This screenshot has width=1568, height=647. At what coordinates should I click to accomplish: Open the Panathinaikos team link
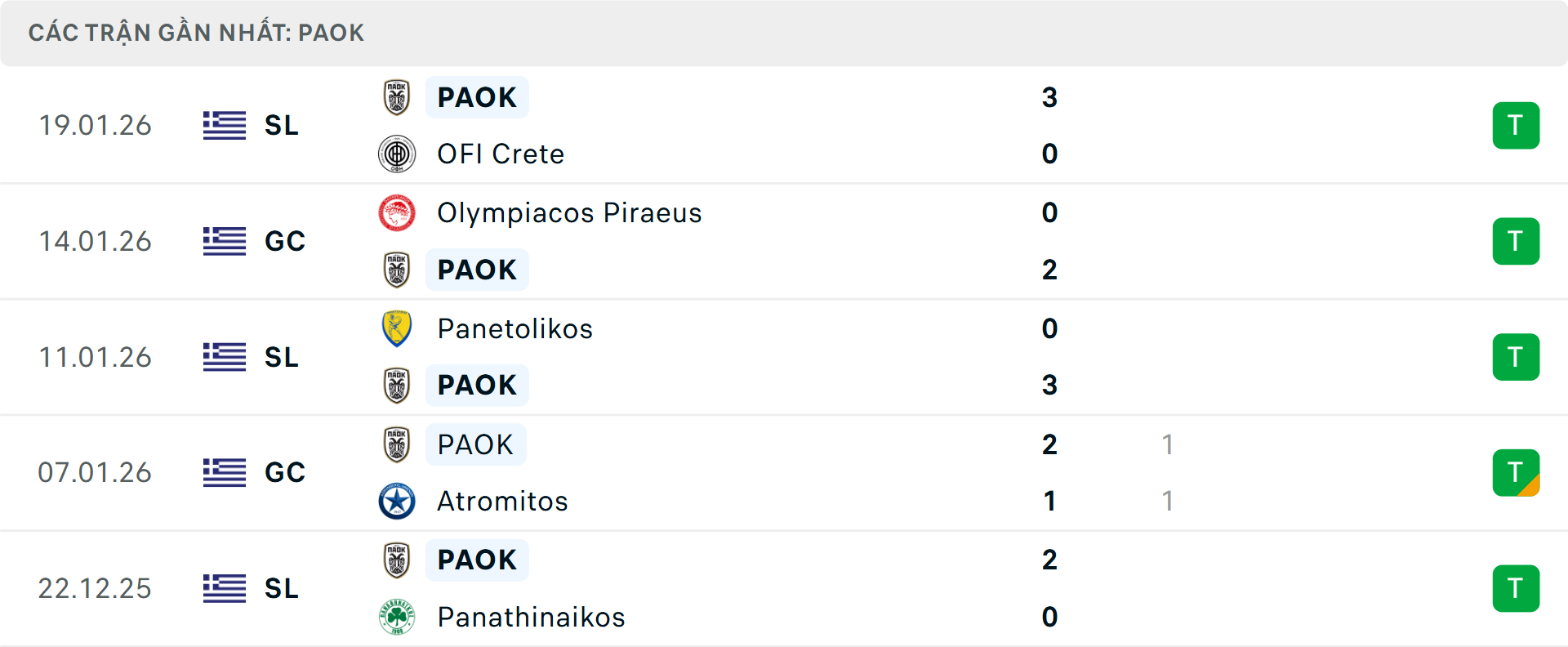[x=531, y=617]
